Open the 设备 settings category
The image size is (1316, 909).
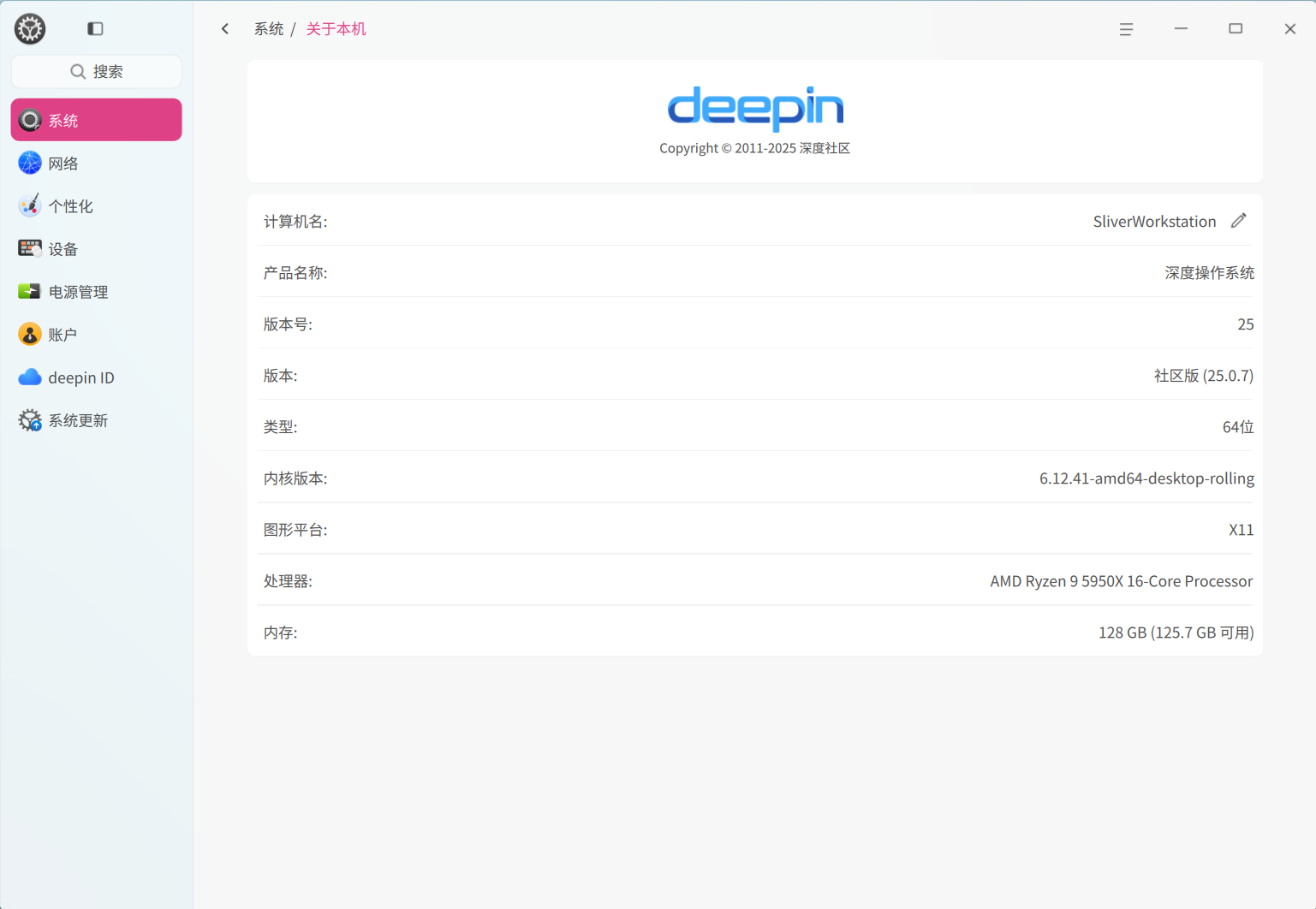96,248
